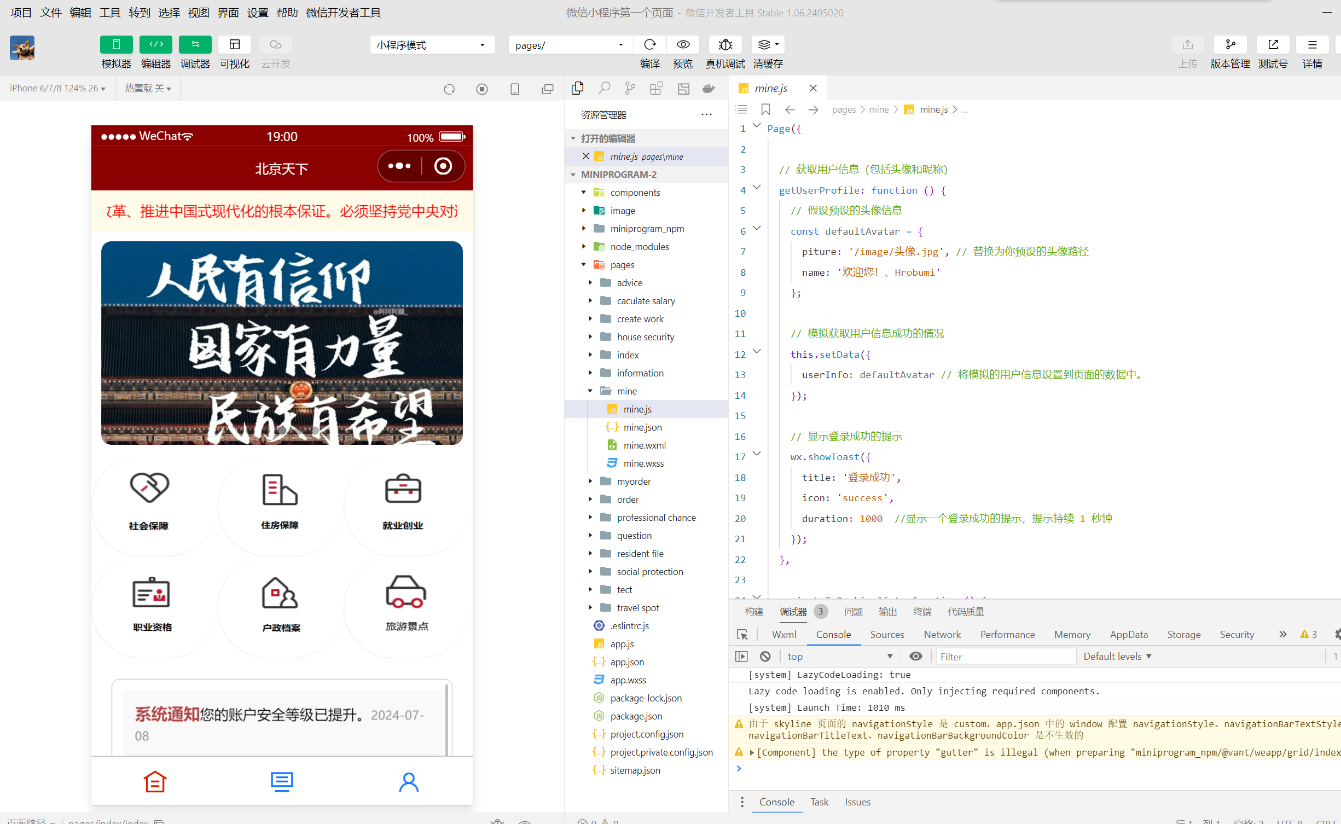
Task: Open Preview with the eye icon
Action: 683,45
